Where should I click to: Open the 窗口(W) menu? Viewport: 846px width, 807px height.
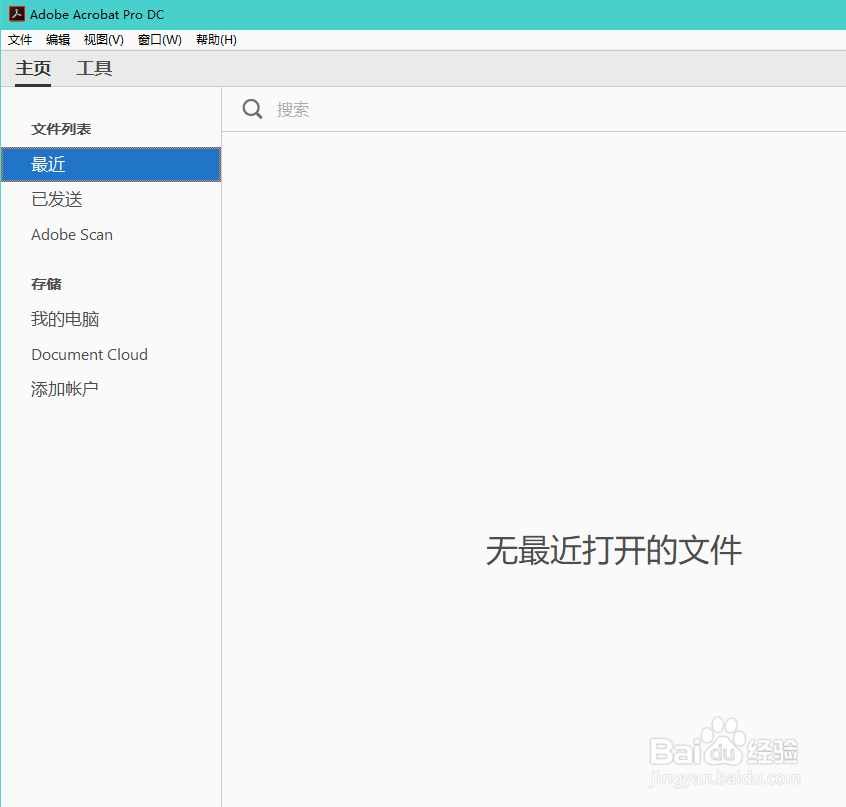tap(160, 40)
